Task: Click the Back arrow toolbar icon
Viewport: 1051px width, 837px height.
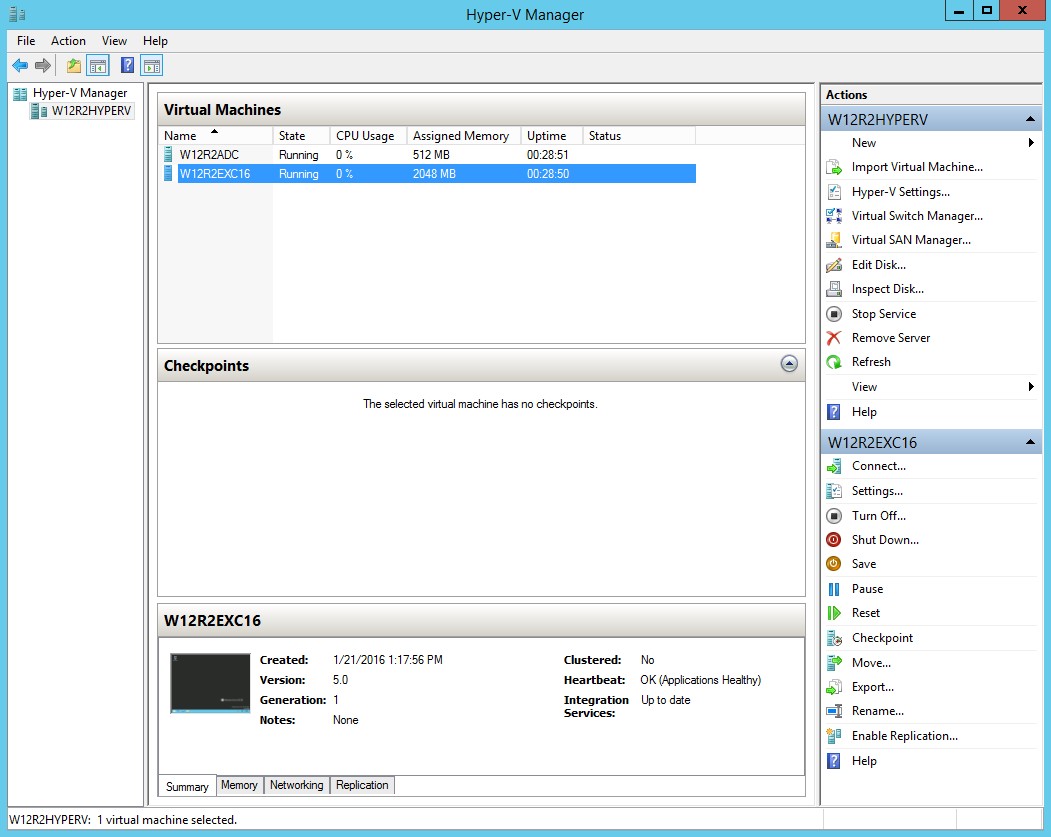Action: 20,66
